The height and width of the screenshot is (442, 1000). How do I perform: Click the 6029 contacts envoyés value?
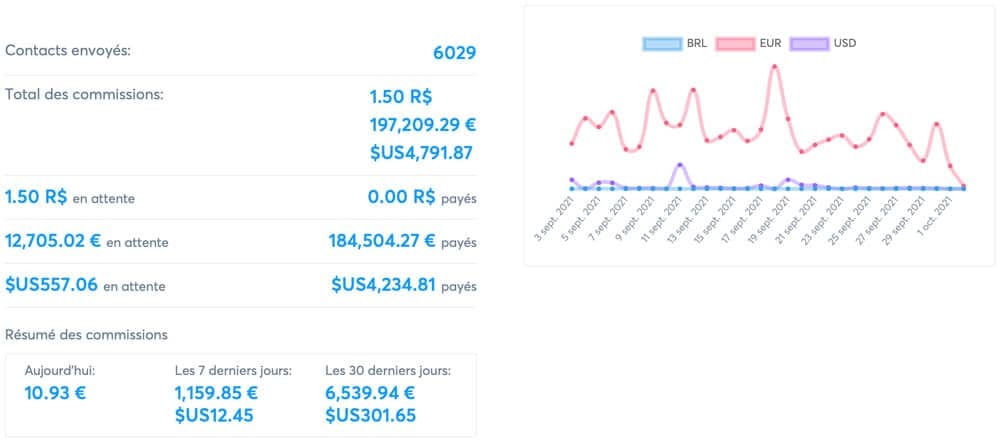(455, 53)
